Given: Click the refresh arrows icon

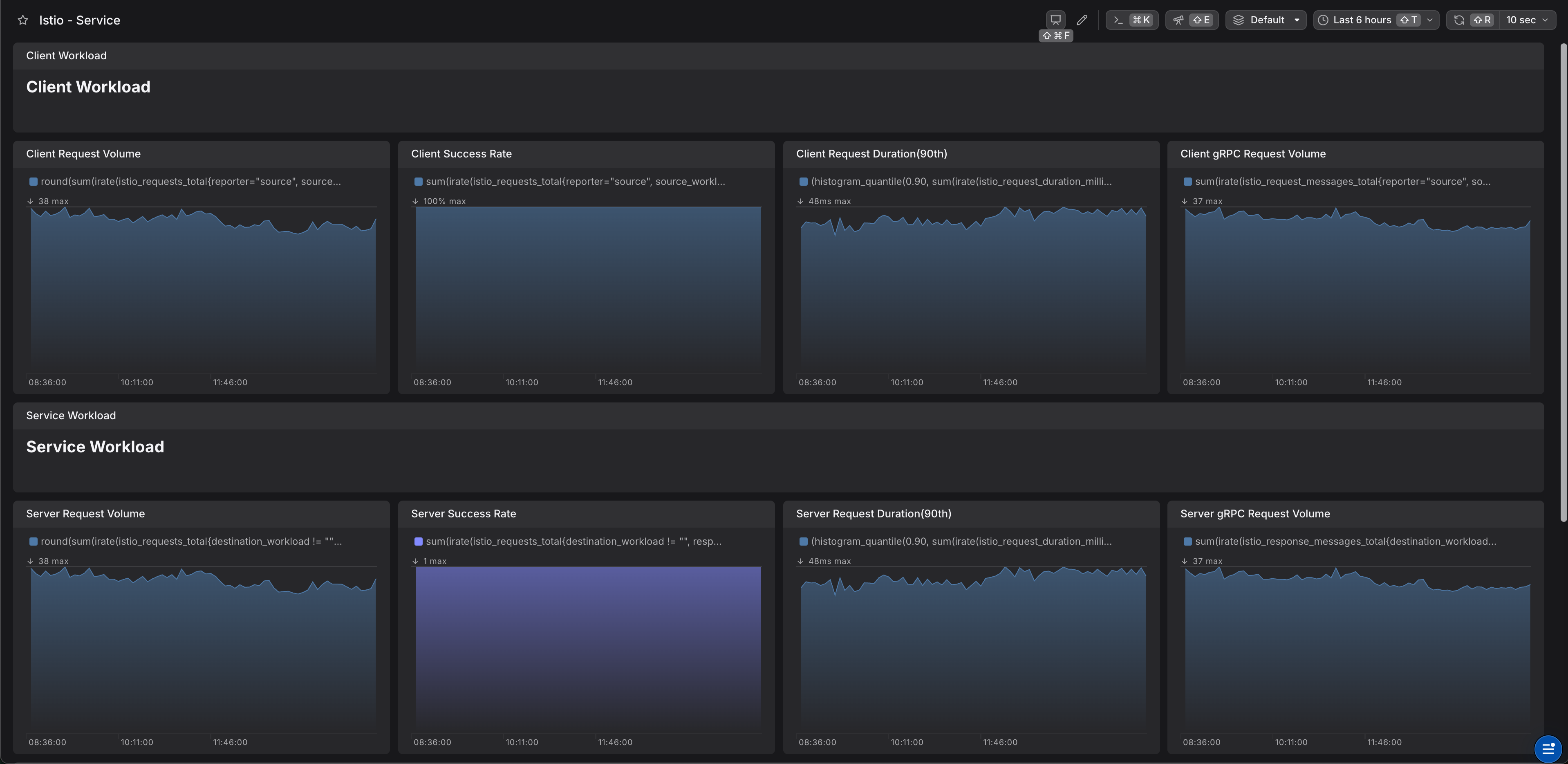Looking at the screenshot, I should click(1459, 20).
